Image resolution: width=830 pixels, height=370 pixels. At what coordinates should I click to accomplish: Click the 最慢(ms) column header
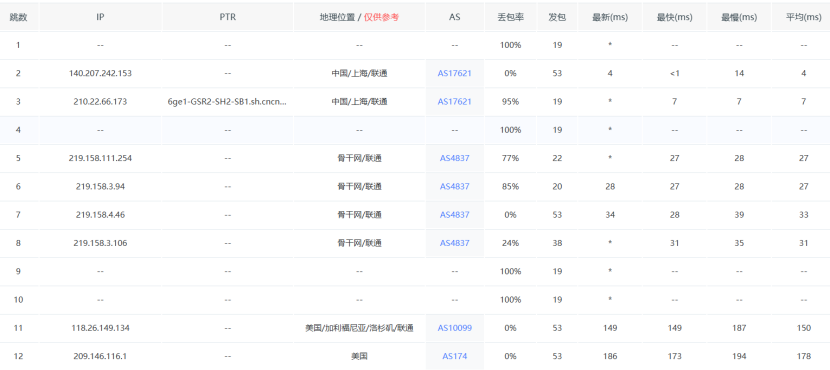[x=739, y=17]
